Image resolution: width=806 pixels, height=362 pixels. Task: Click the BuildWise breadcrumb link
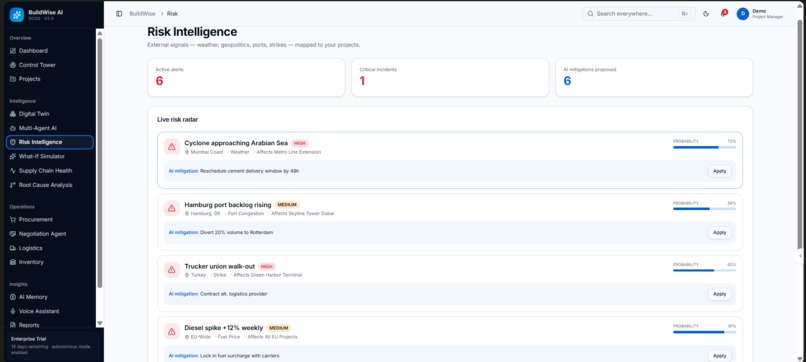pyautogui.click(x=142, y=14)
